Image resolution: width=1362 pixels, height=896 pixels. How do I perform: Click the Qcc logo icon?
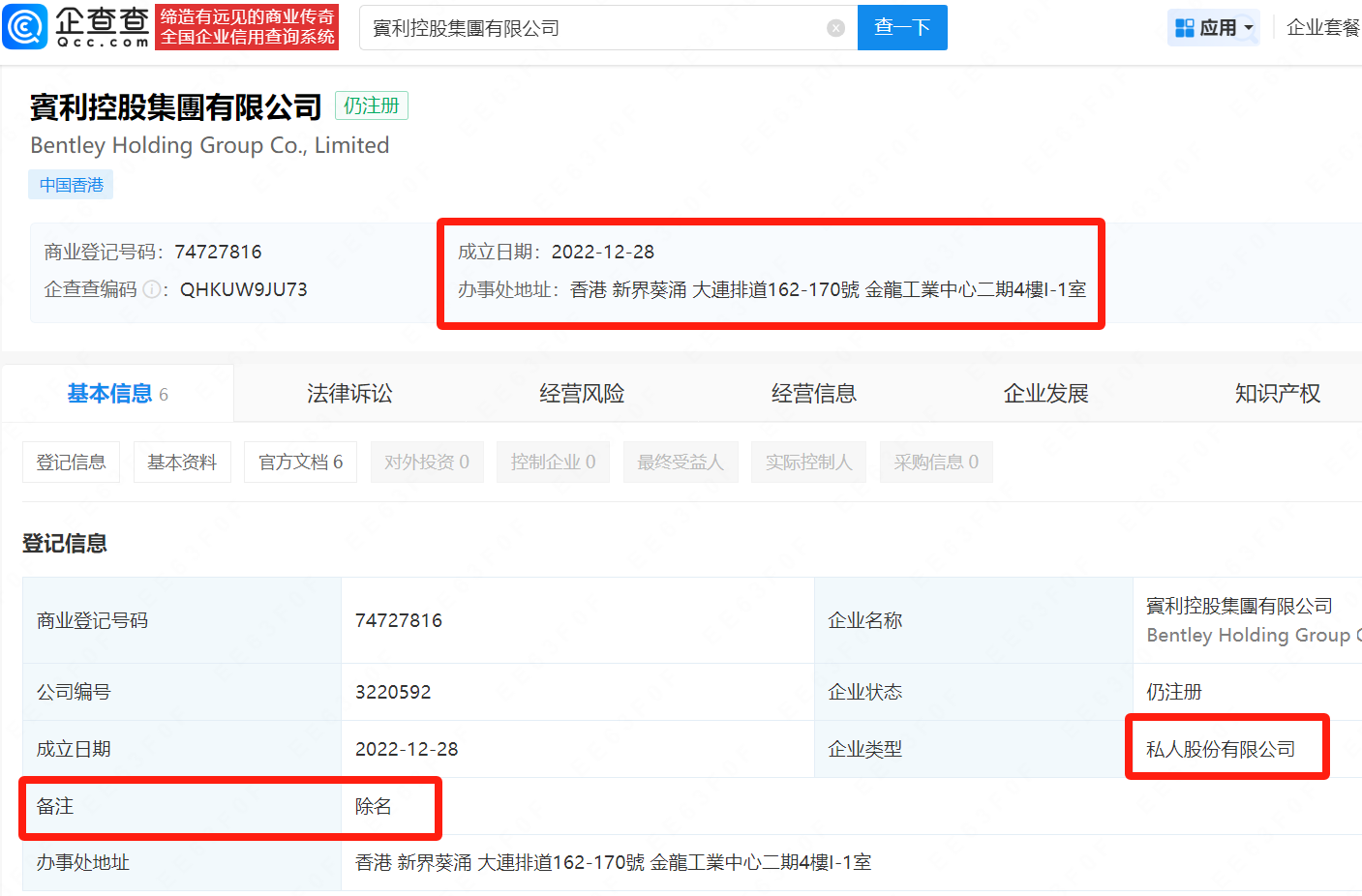24,27
